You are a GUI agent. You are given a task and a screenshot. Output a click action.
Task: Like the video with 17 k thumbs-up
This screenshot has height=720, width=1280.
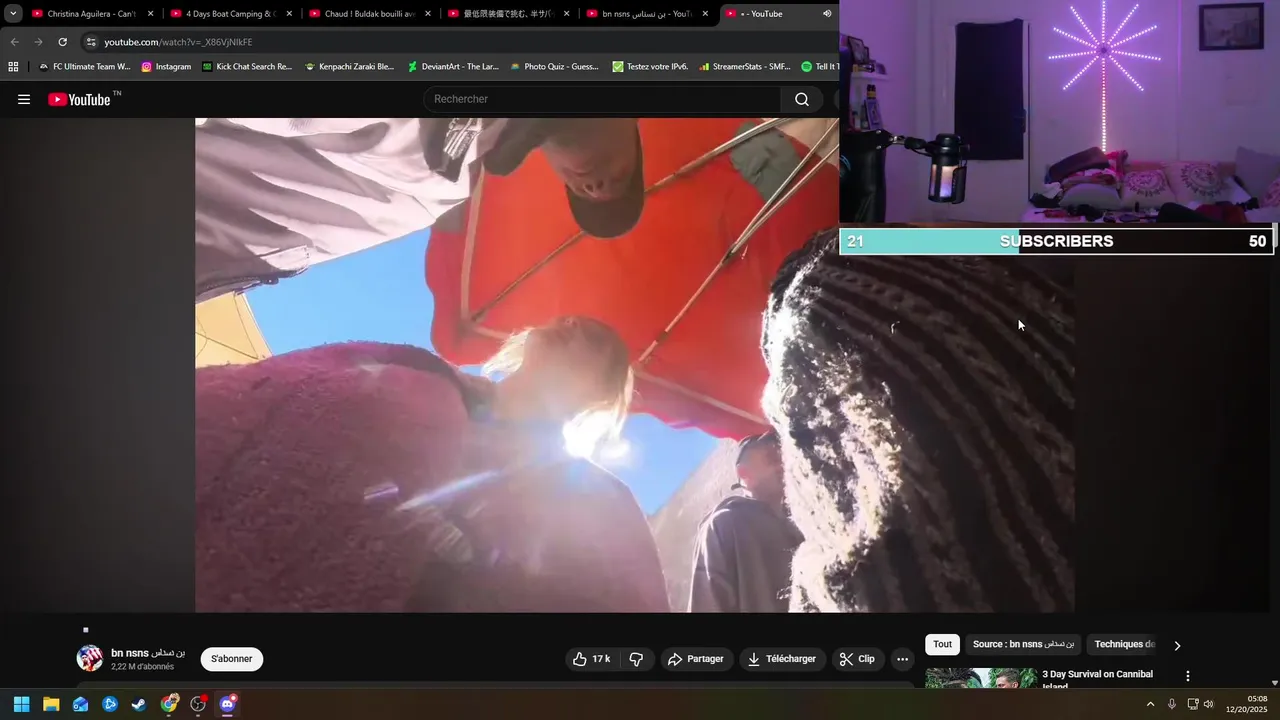pyautogui.click(x=591, y=659)
